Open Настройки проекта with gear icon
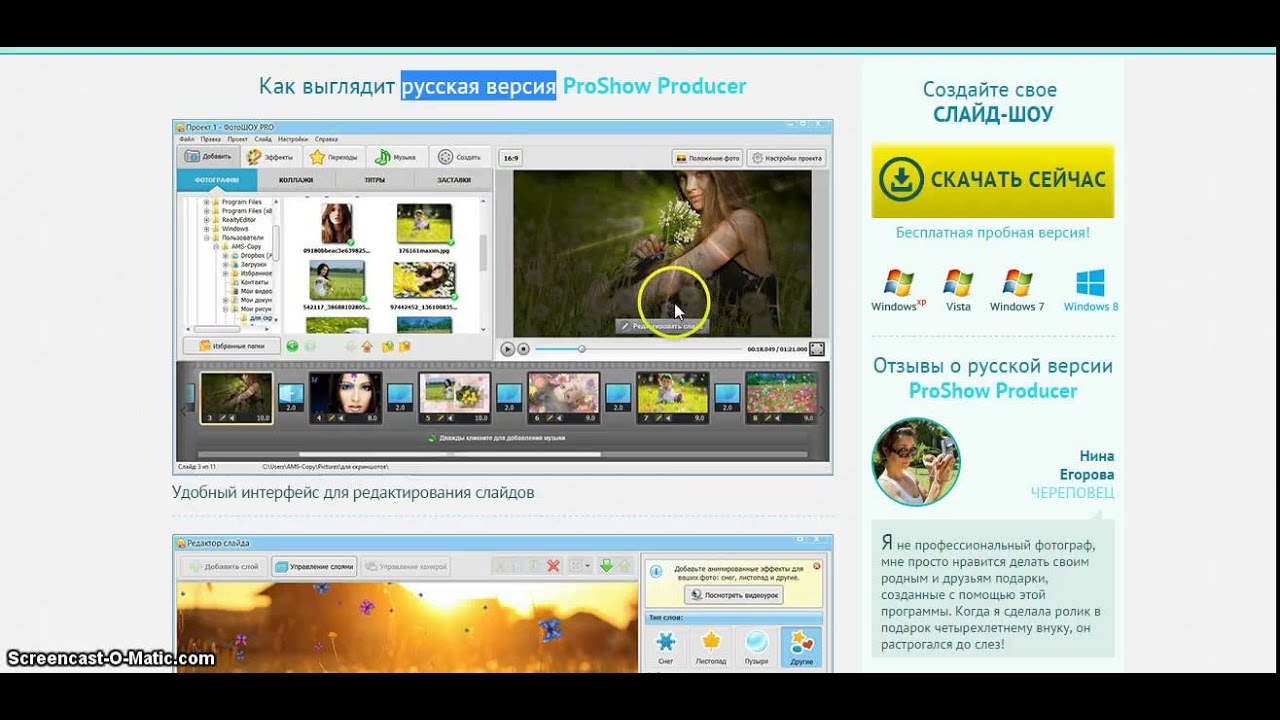This screenshot has height=720, width=1280. click(x=786, y=158)
